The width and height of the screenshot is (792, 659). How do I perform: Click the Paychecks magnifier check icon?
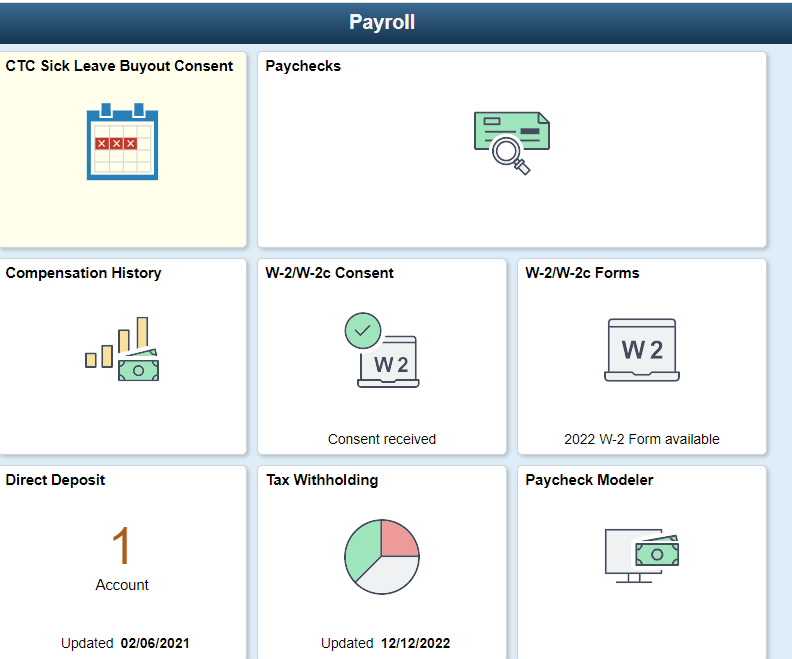pyautogui.click(x=511, y=142)
